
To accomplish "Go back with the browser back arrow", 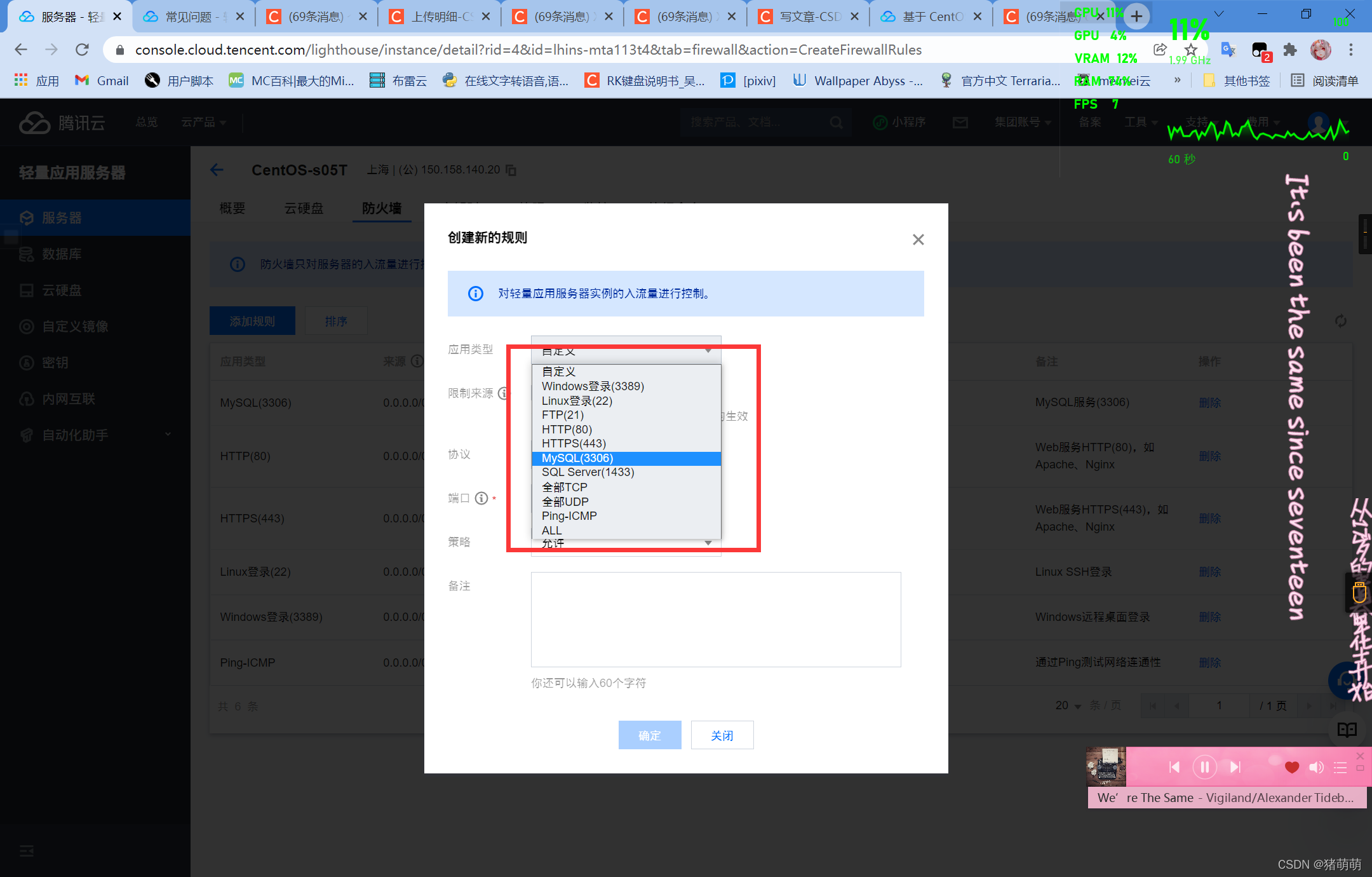I will (21, 50).
